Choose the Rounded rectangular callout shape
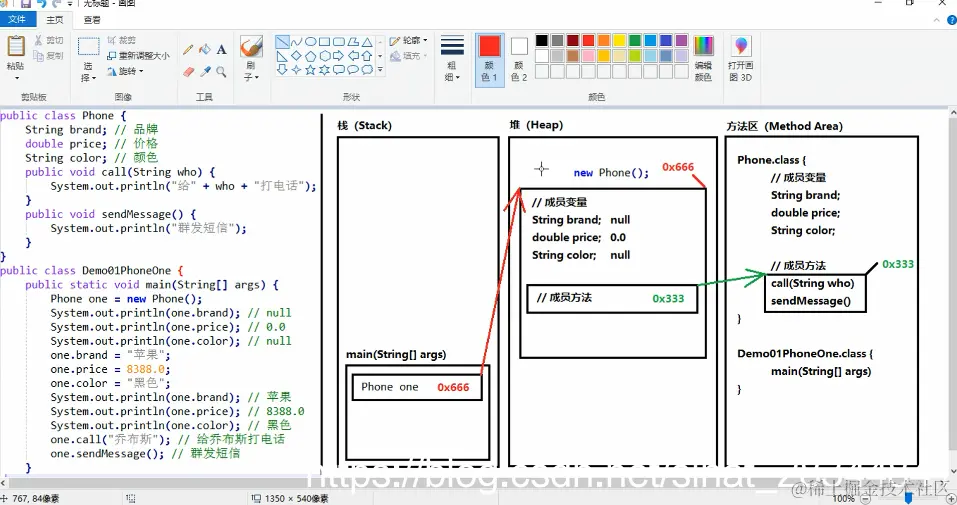 339,70
